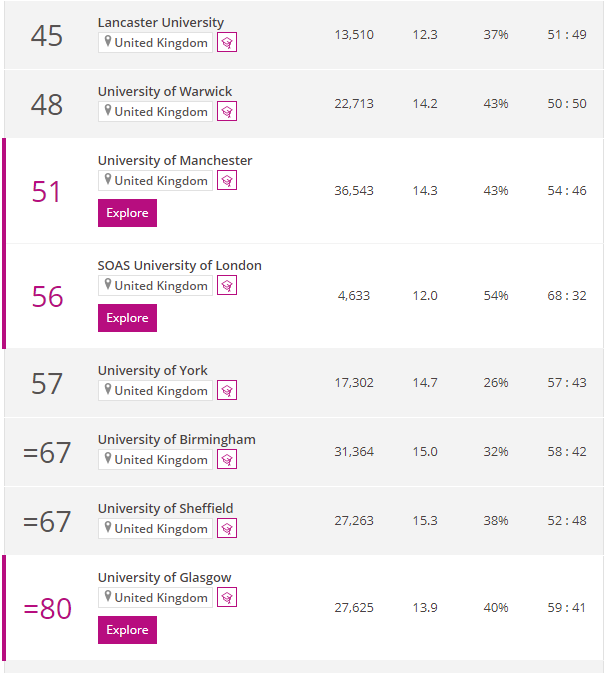Open the University of Glasgow link
The height and width of the screenshot is (673, 608).
point(164,577)
